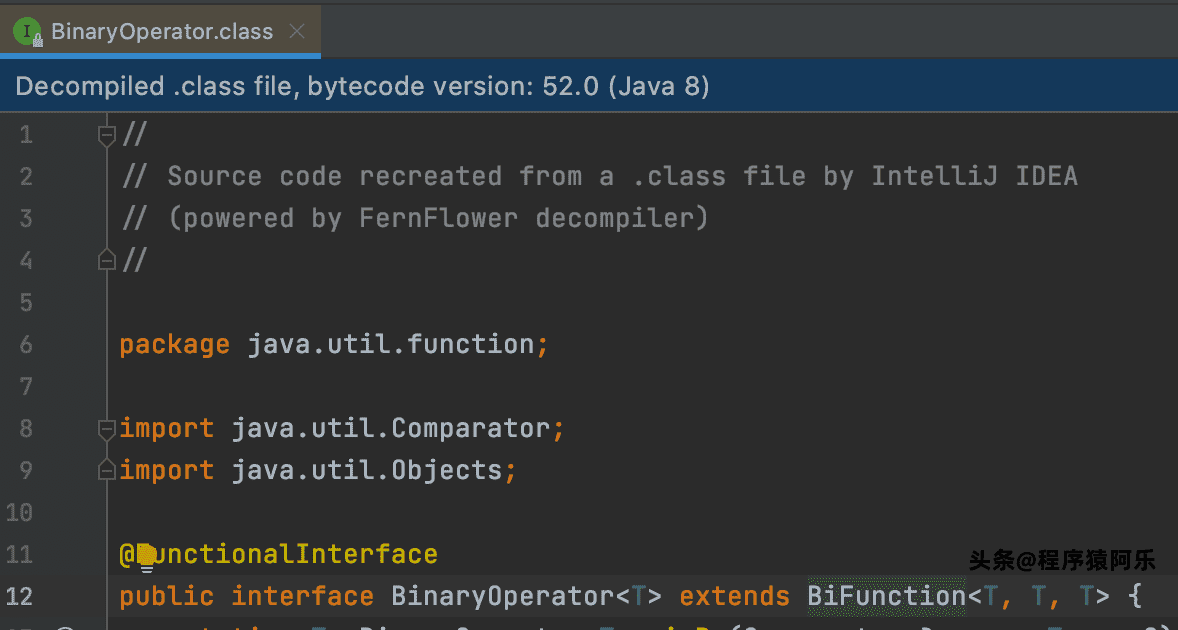Select the BinaryOperator.class editor tab
Screen dimensions: 1178x630
[160, 32]
